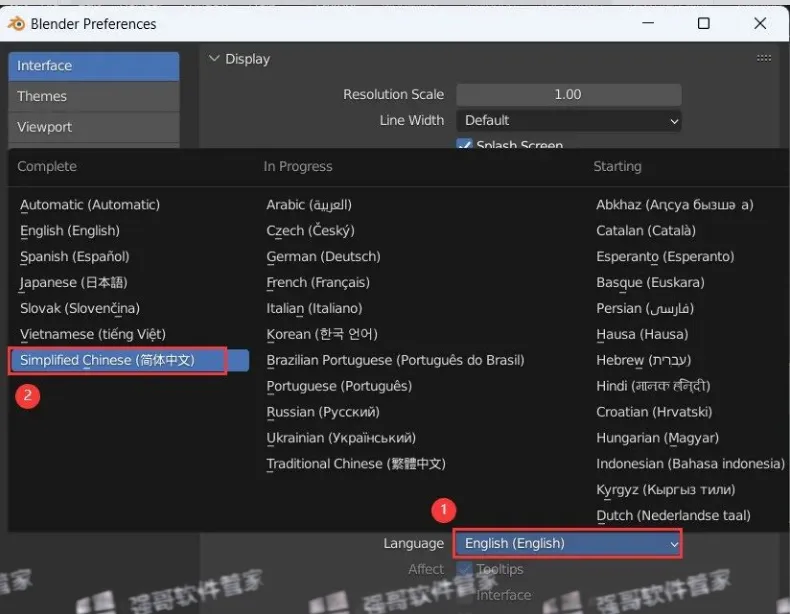Image resolution: width=790 pixels, height=614 pixels.
Task: Minimize the Blender Preferences window
Action: click(648, 23)
